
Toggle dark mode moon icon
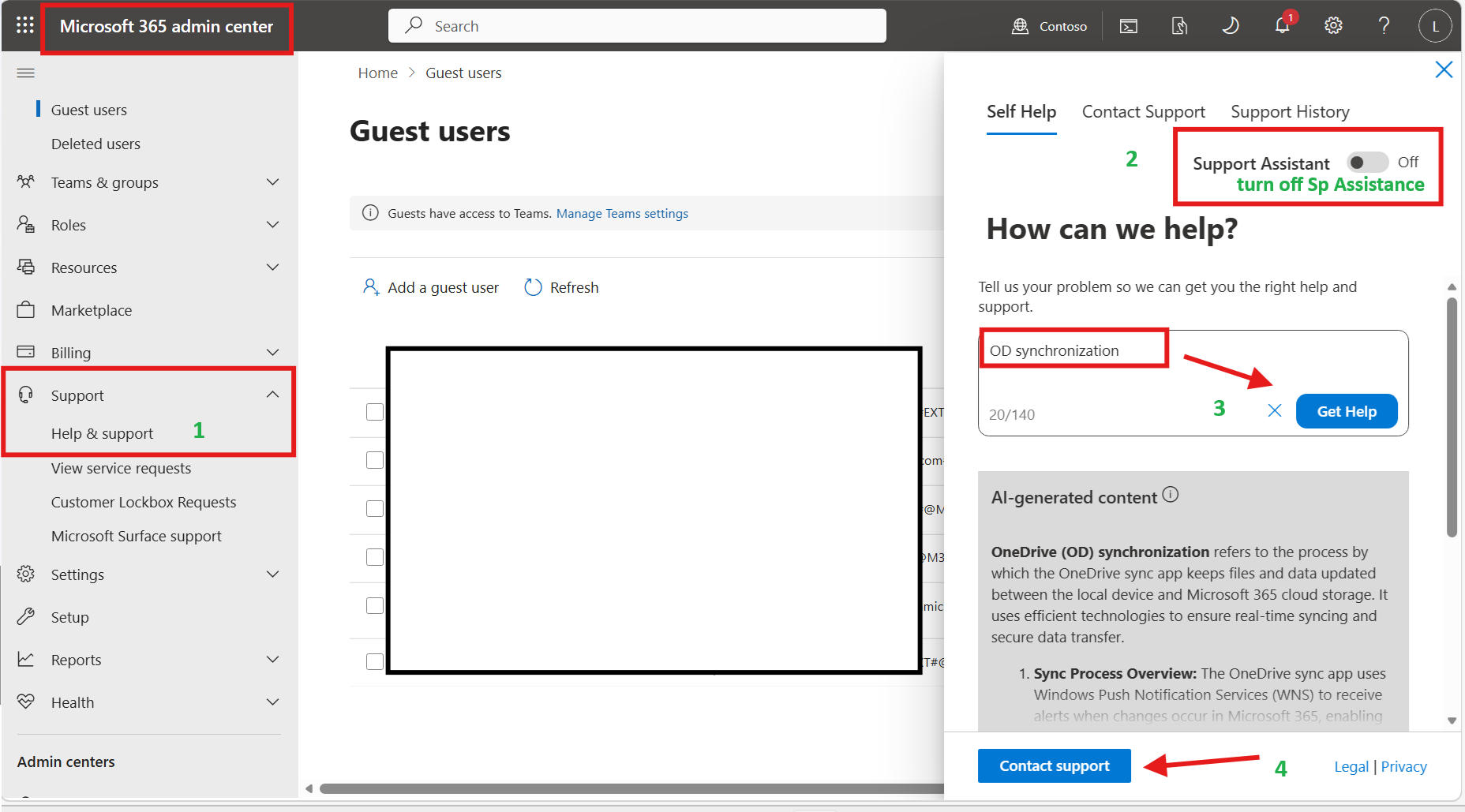(x=1231, y=26)
